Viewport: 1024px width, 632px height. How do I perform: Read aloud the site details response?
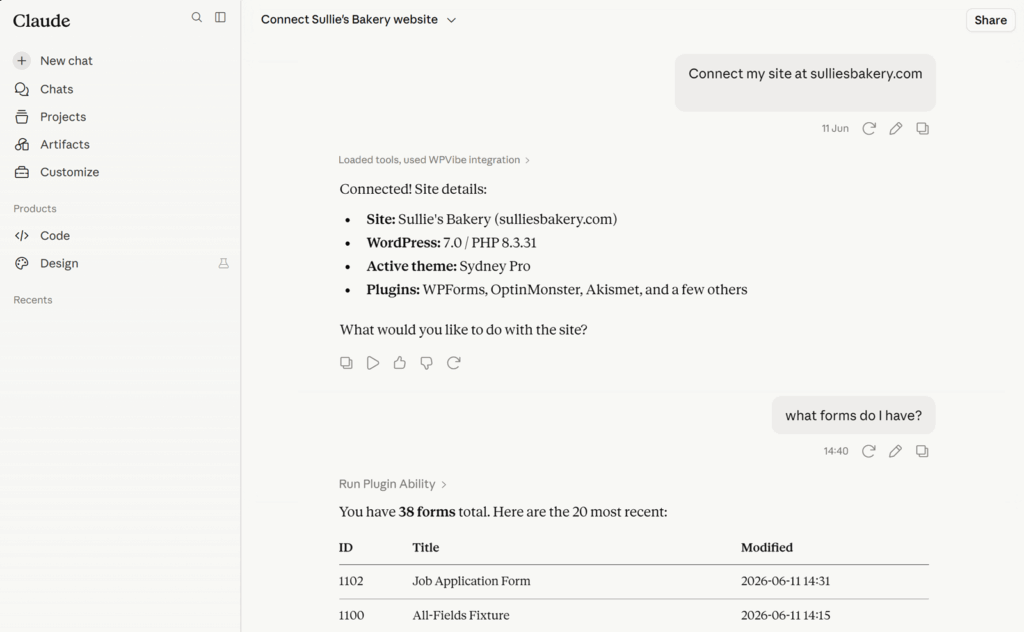click(x=373, y=363)
